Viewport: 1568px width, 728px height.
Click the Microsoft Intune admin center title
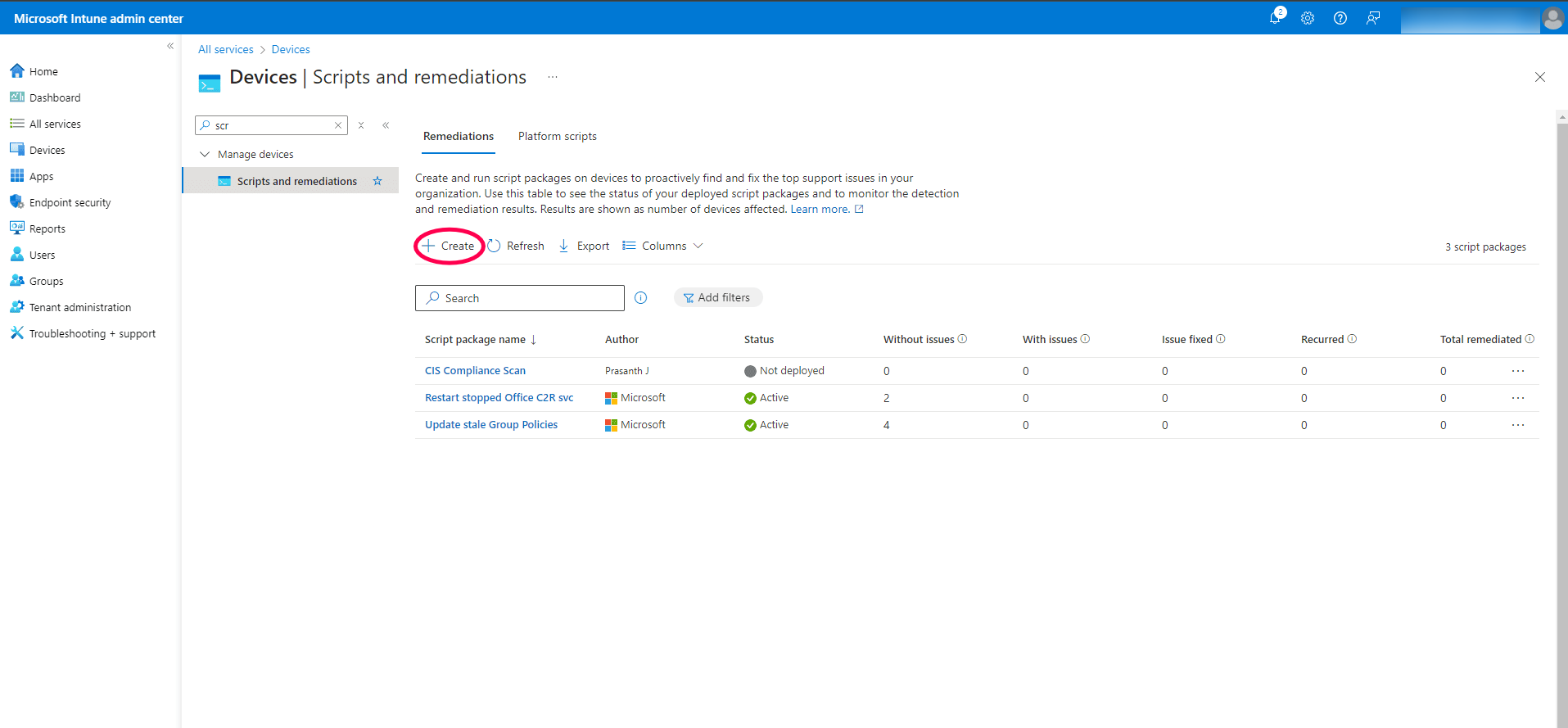click(x=99, y=18)
